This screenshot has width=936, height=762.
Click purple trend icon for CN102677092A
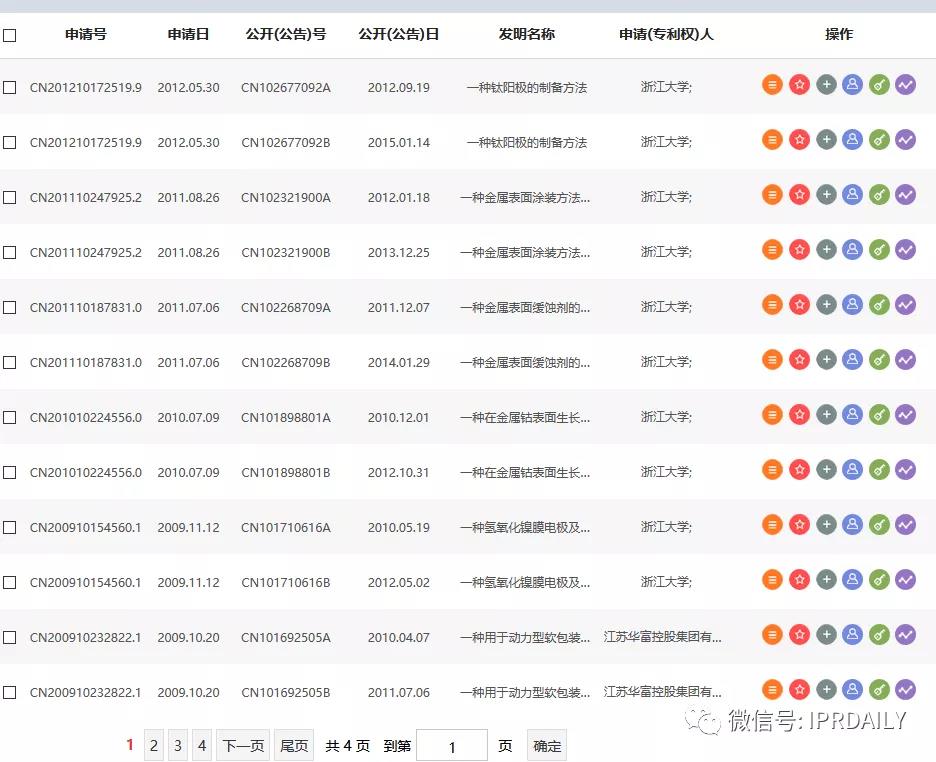pyautogui.click(x=906, y=85)
